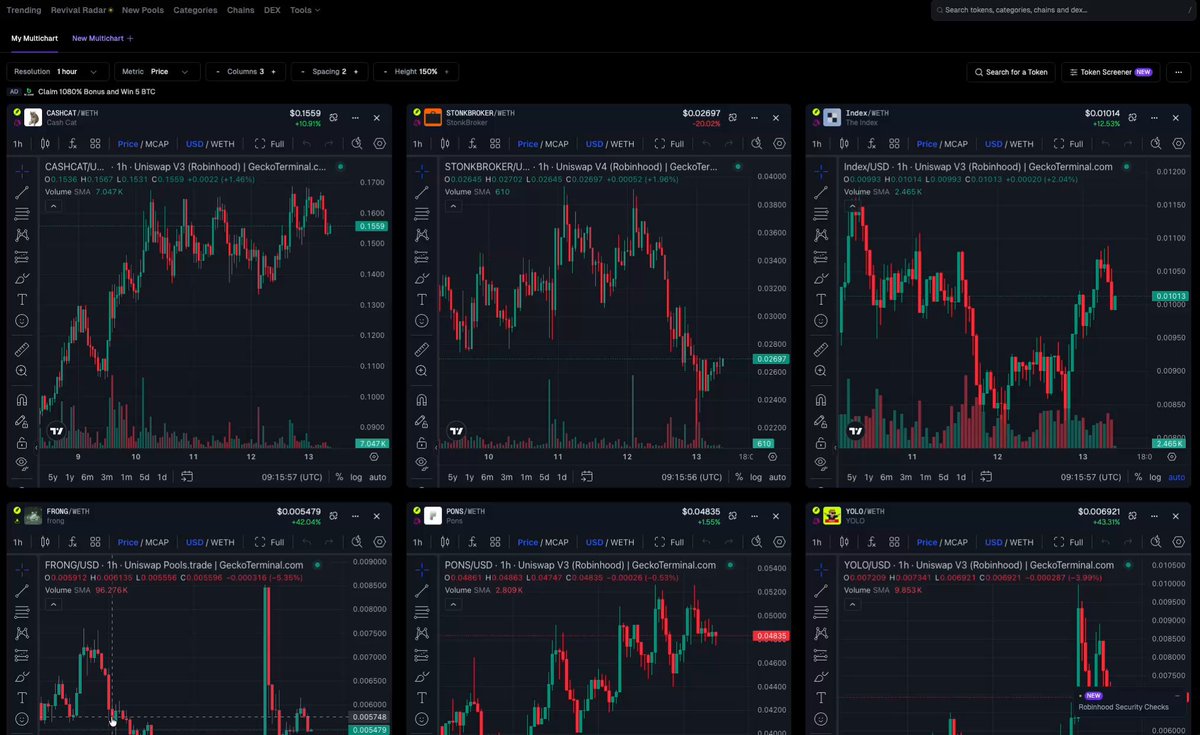
Task: Open Resolution 1 hour dropdown
Action: tap(58, 72)
